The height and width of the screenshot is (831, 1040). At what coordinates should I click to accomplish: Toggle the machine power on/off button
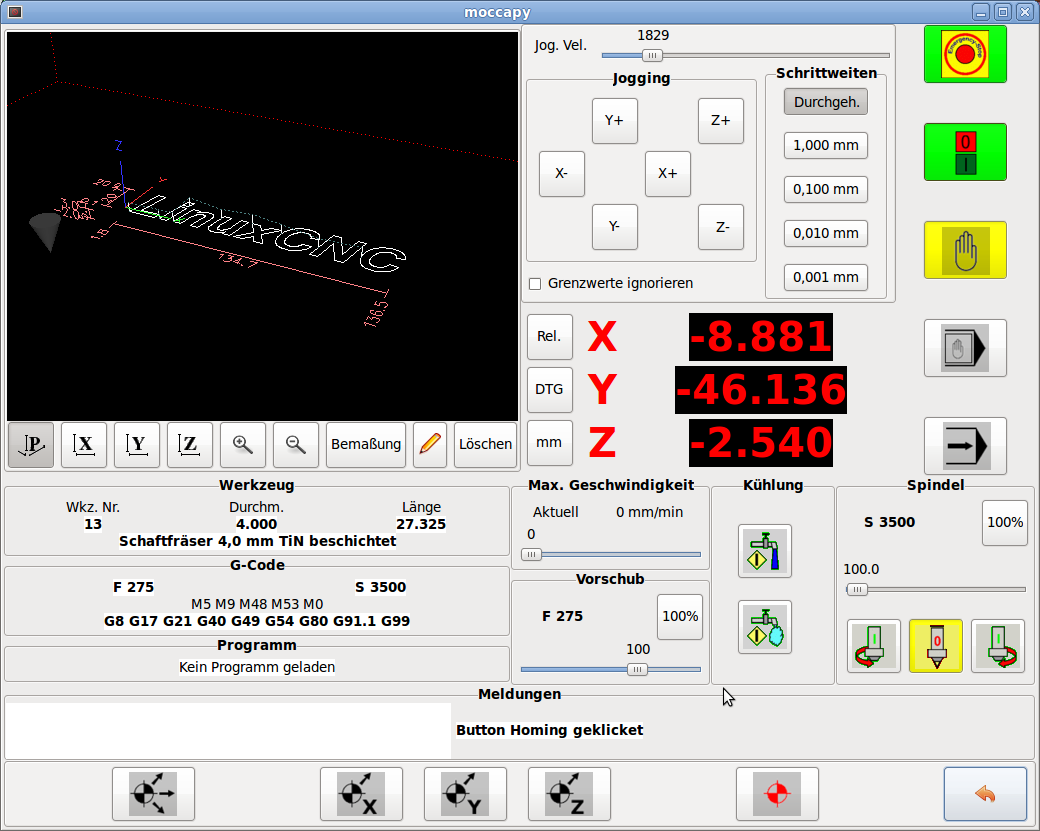pos(965,152)
